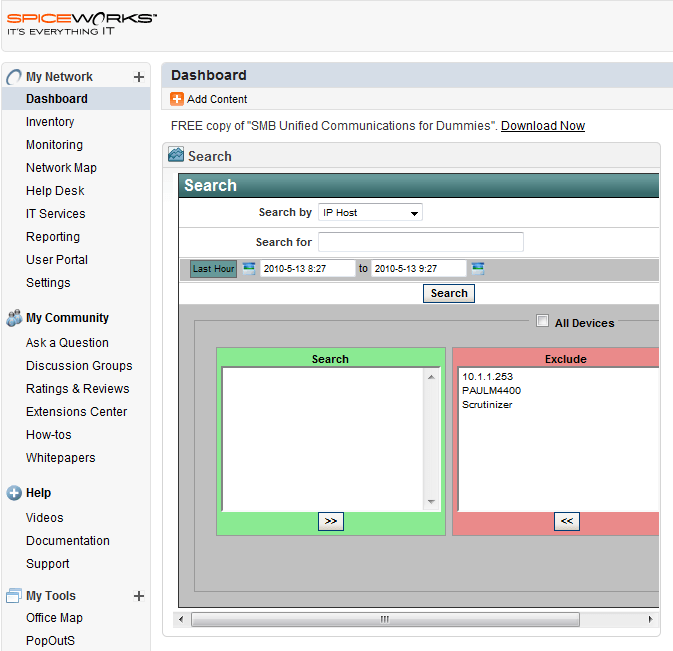
Task: Select PAULM4400 in the Exclude list
Action: [491, 391]
